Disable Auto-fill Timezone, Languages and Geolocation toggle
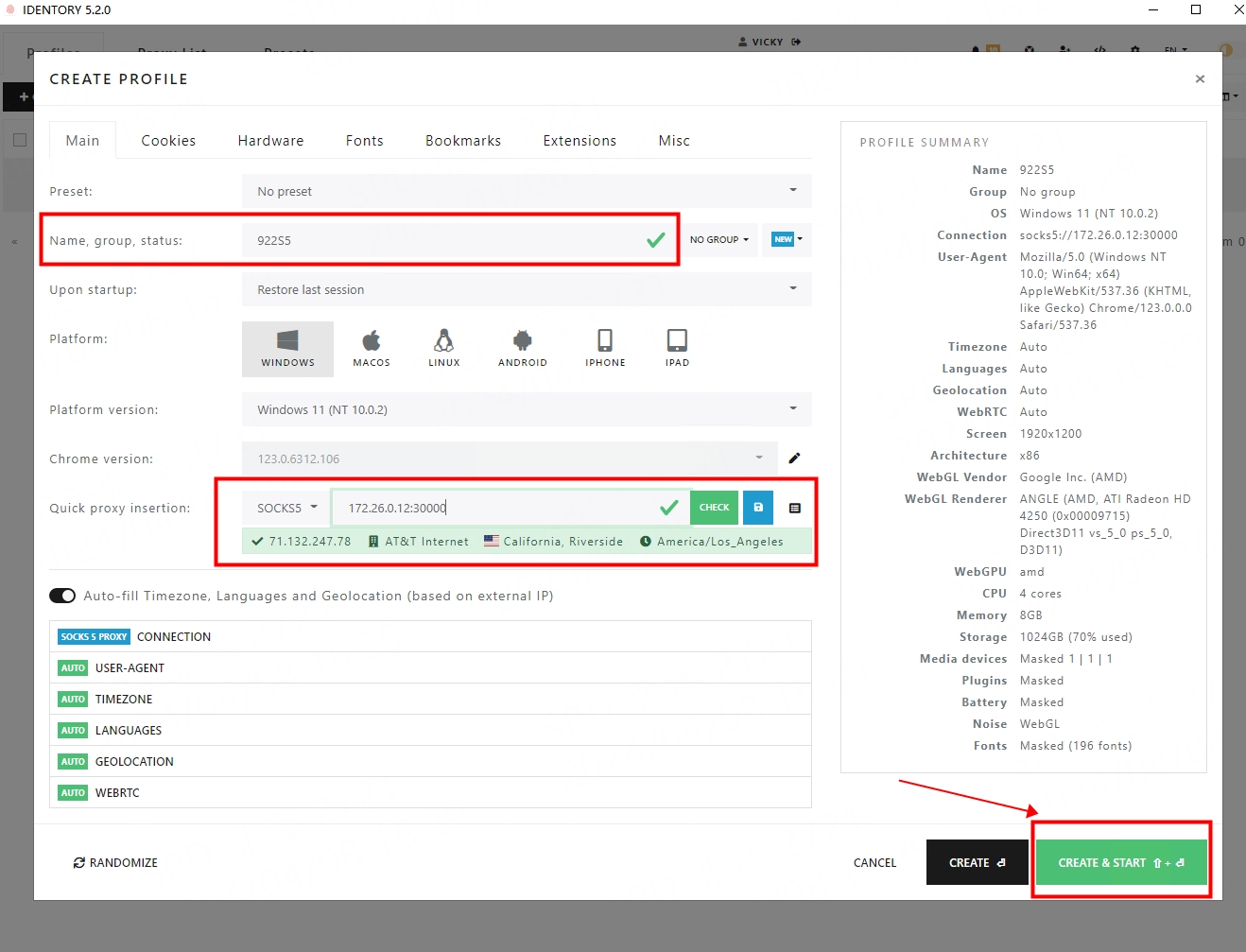Viewport: 1246px width, 952px height. 62,596
